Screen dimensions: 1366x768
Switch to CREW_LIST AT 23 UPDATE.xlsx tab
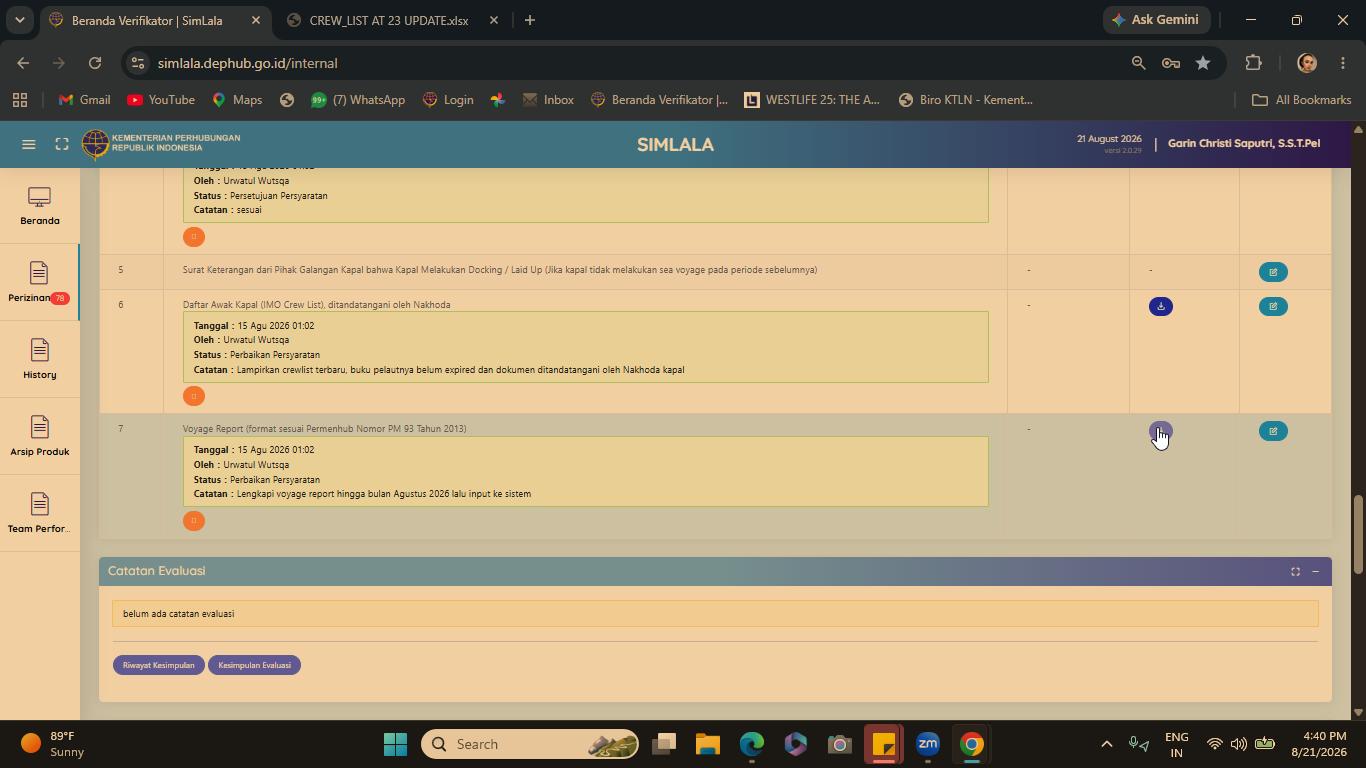389,20
